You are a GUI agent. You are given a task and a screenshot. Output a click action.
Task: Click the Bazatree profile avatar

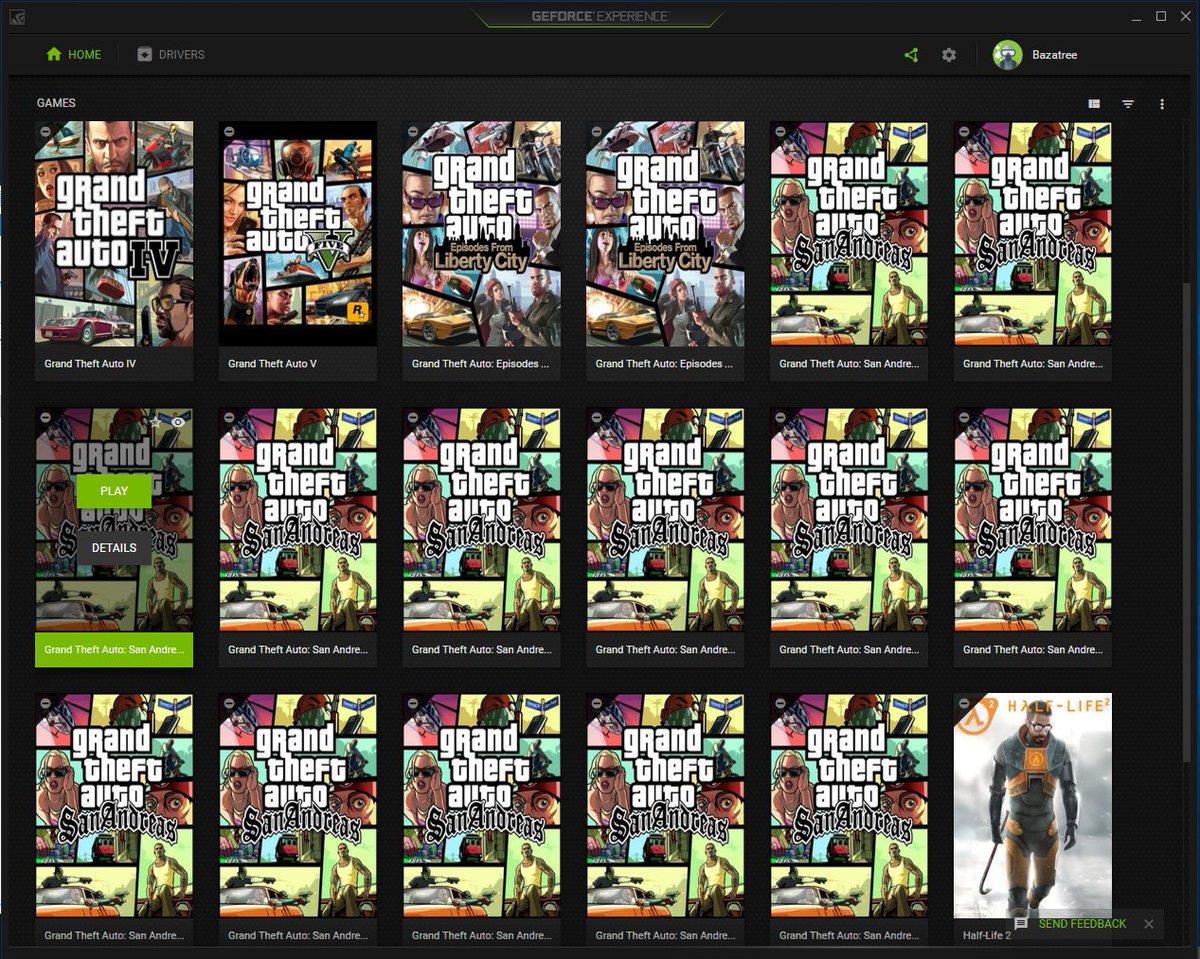1007,55
